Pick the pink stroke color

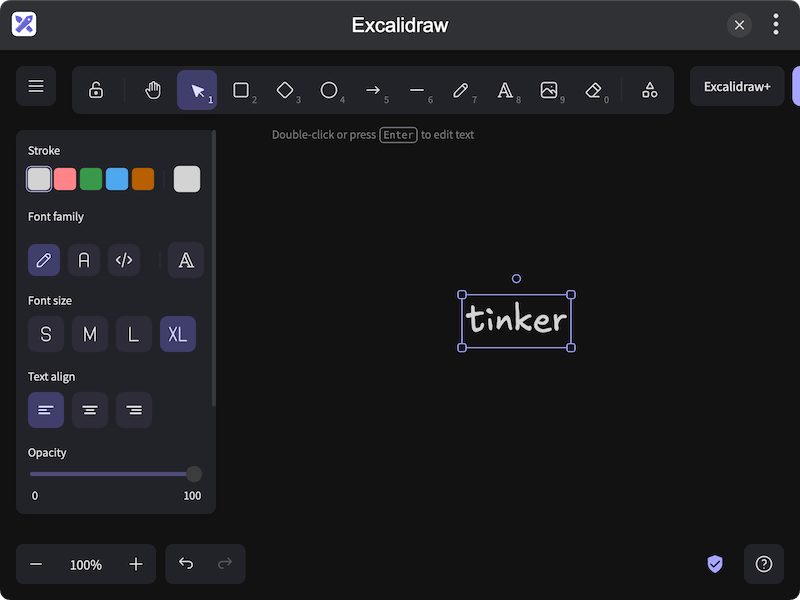tap(65, 179)
